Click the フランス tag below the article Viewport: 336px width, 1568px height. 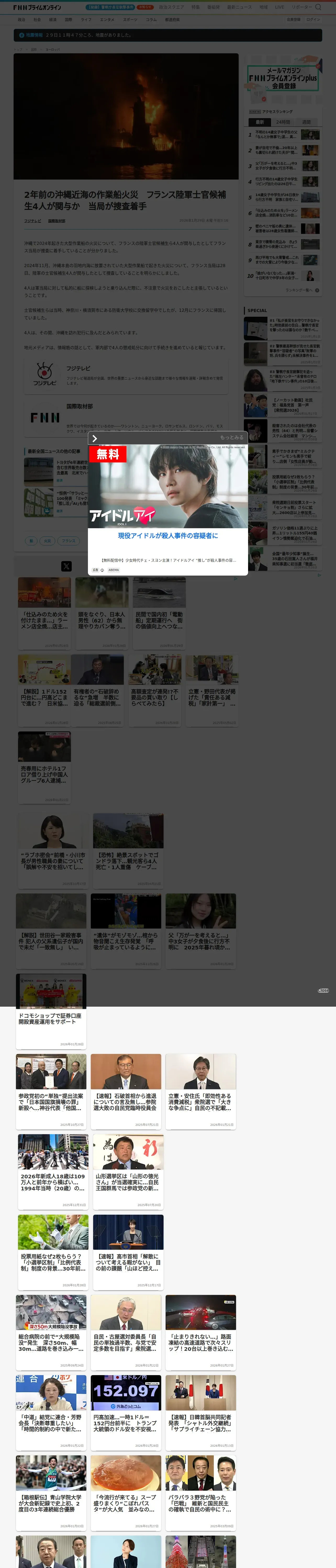[x=68, y=540]
